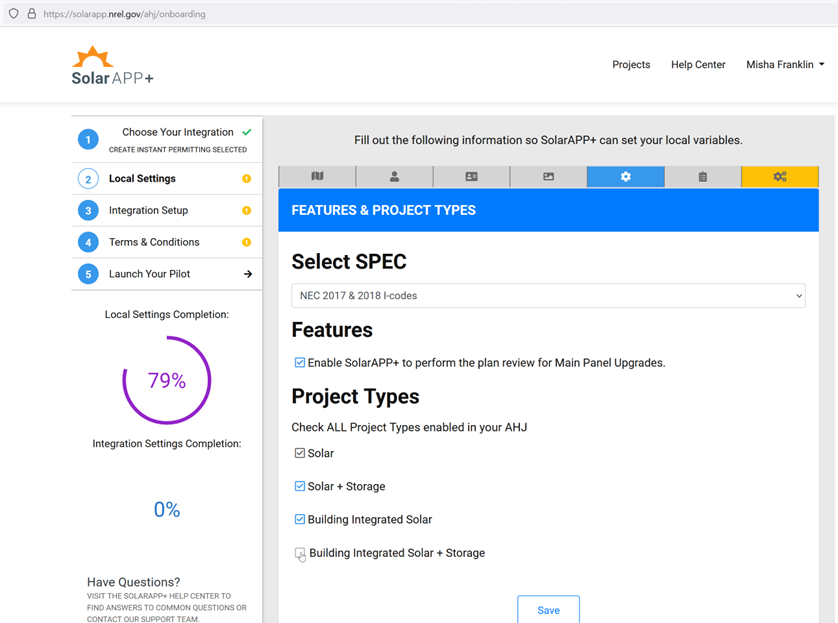This screenshot has width=838, height=623.
Task: Open the clipboard icon tab
Action: 702,177
